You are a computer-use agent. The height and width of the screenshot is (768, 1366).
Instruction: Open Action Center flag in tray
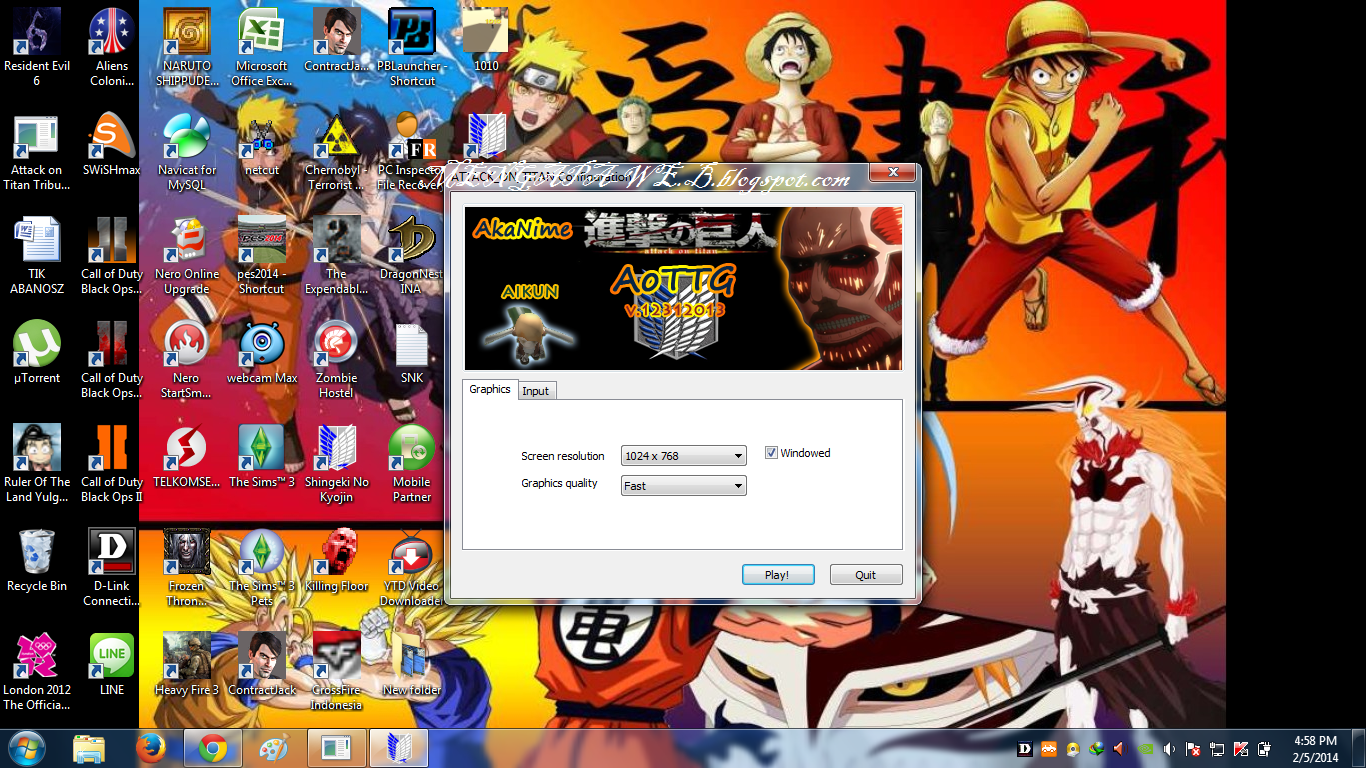coord(1192,749)
